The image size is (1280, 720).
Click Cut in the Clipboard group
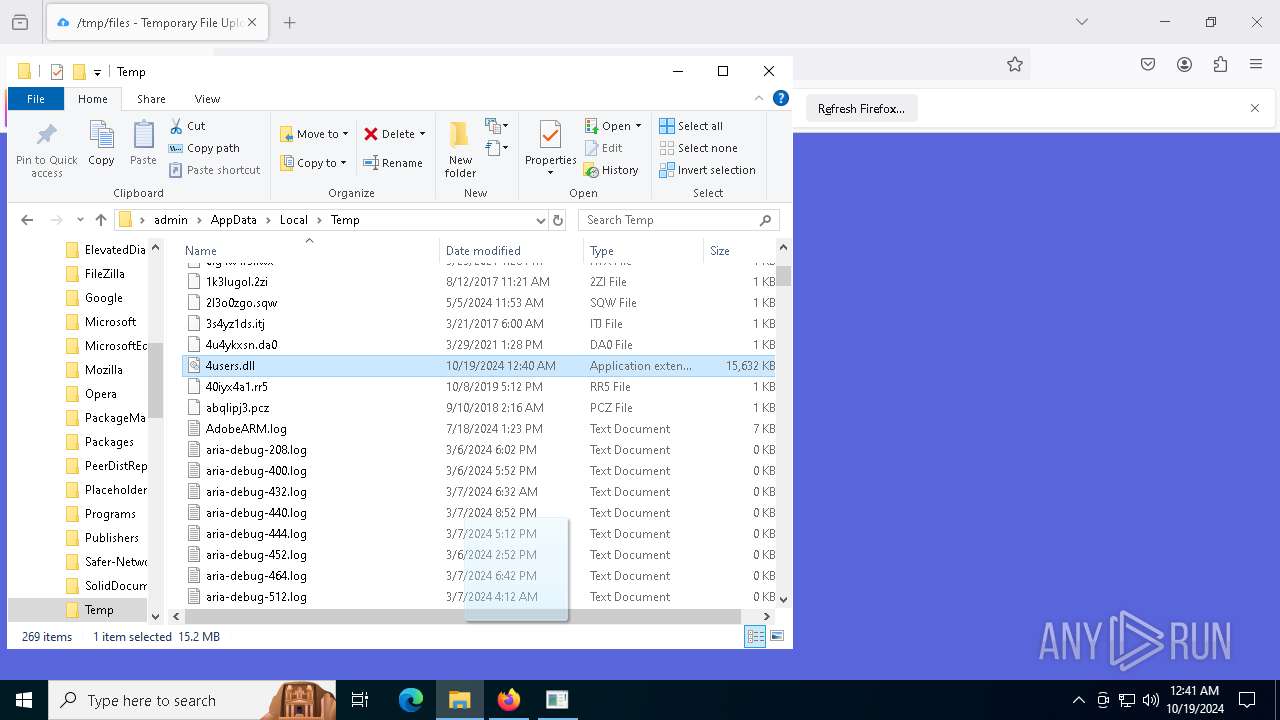click(187, 126)
